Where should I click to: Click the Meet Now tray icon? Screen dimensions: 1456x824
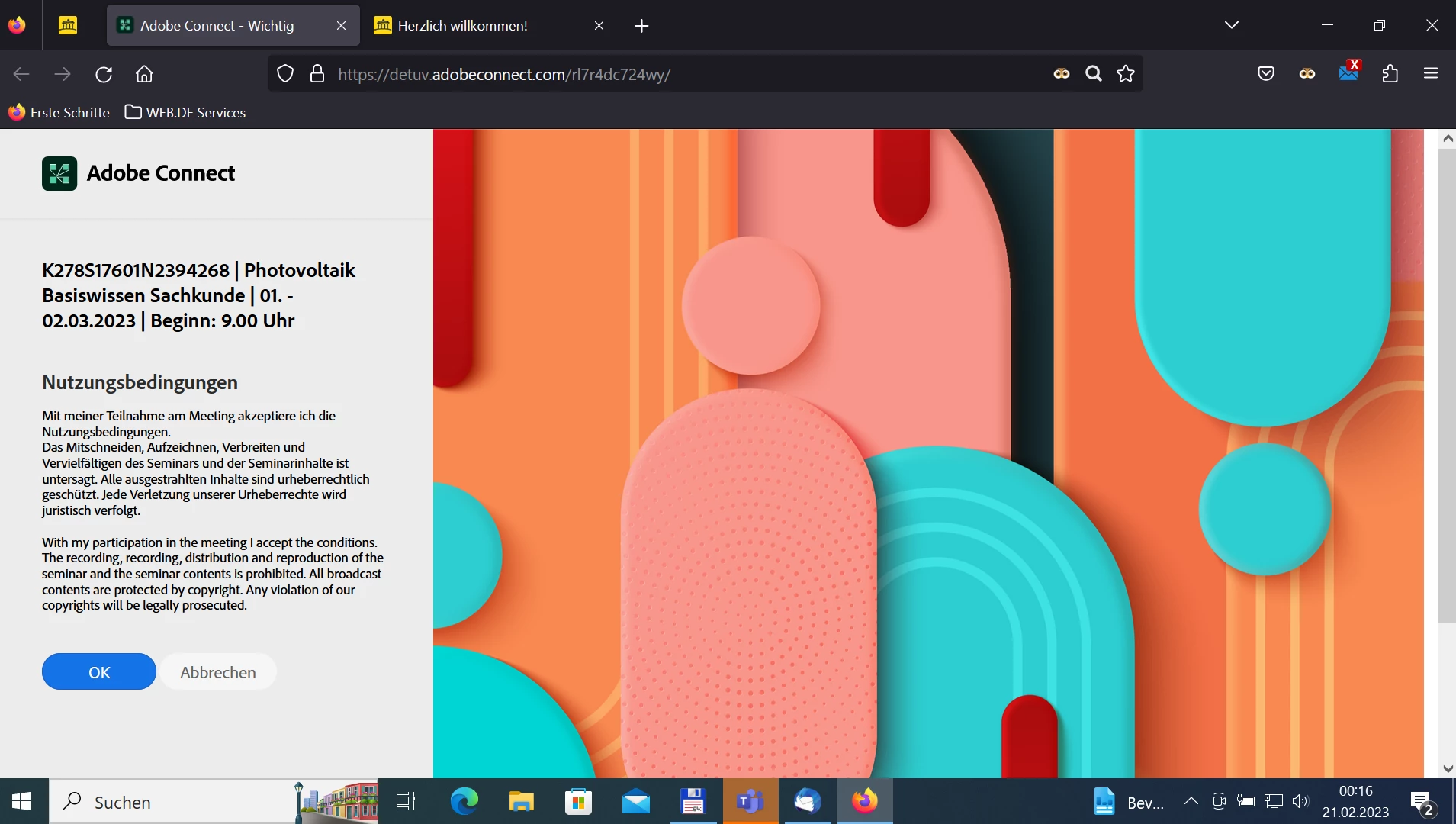[x=1219, y=801]
